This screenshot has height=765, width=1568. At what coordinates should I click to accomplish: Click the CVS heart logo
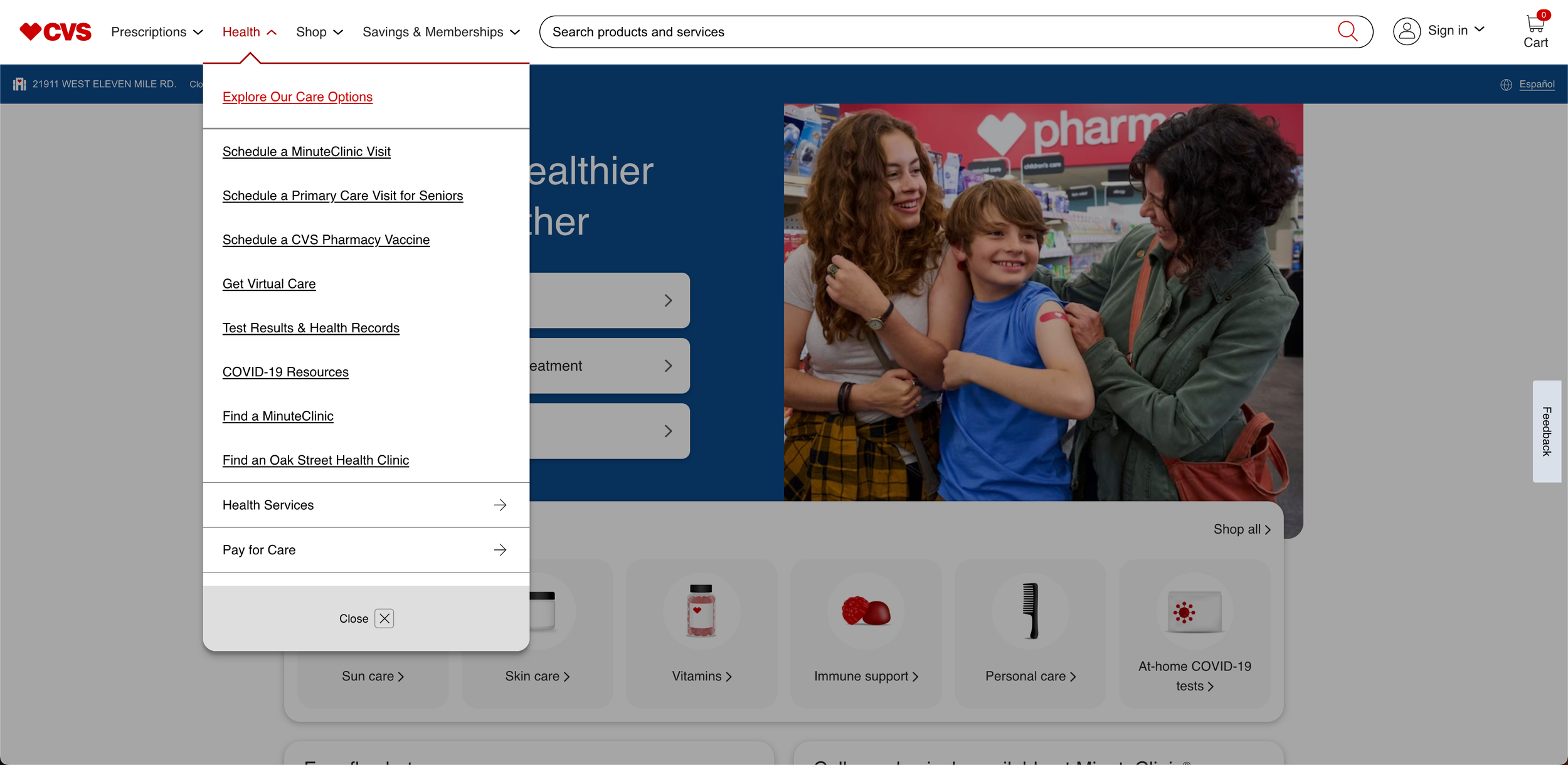pos(55,31)
